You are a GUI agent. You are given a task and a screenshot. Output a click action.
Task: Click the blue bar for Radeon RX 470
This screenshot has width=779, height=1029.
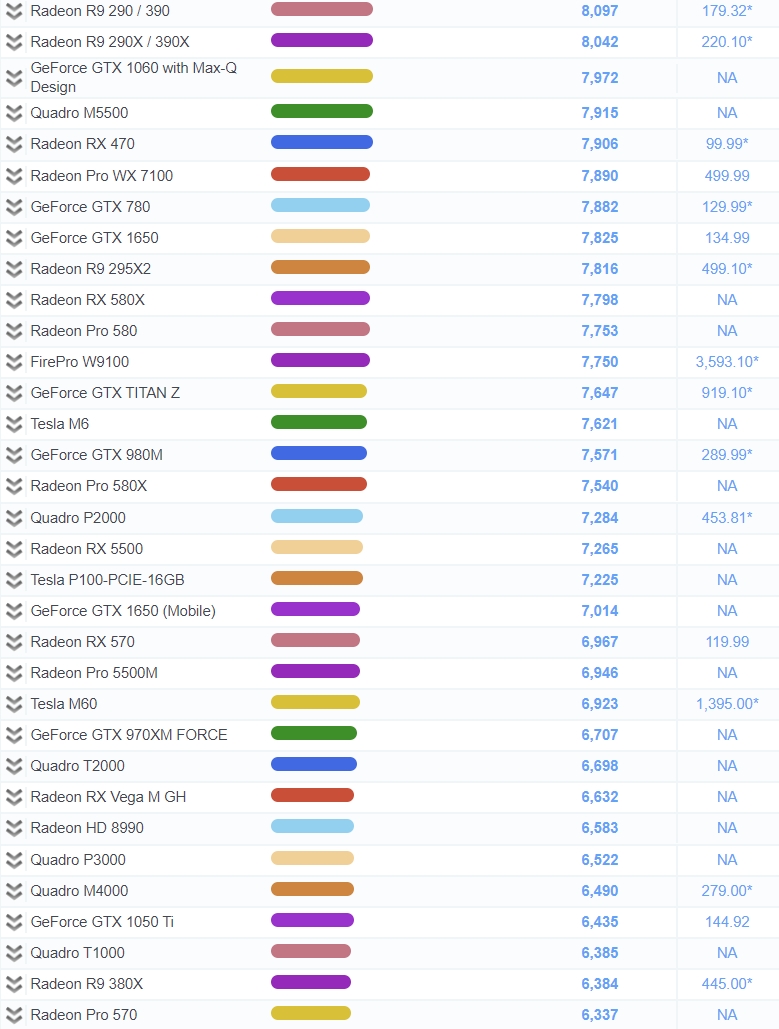point(322,142)
